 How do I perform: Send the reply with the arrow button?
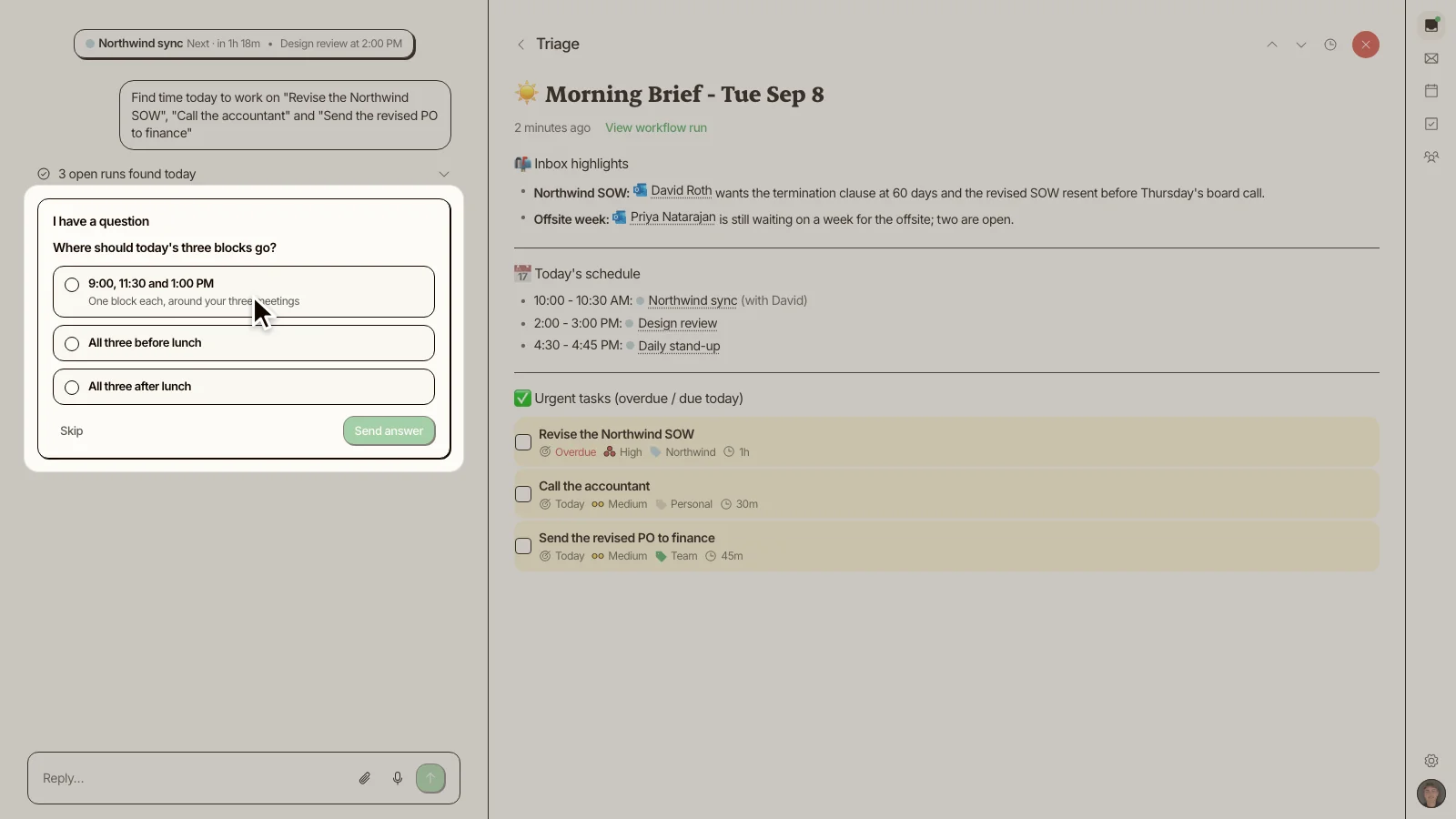click(x=430, y=778)
